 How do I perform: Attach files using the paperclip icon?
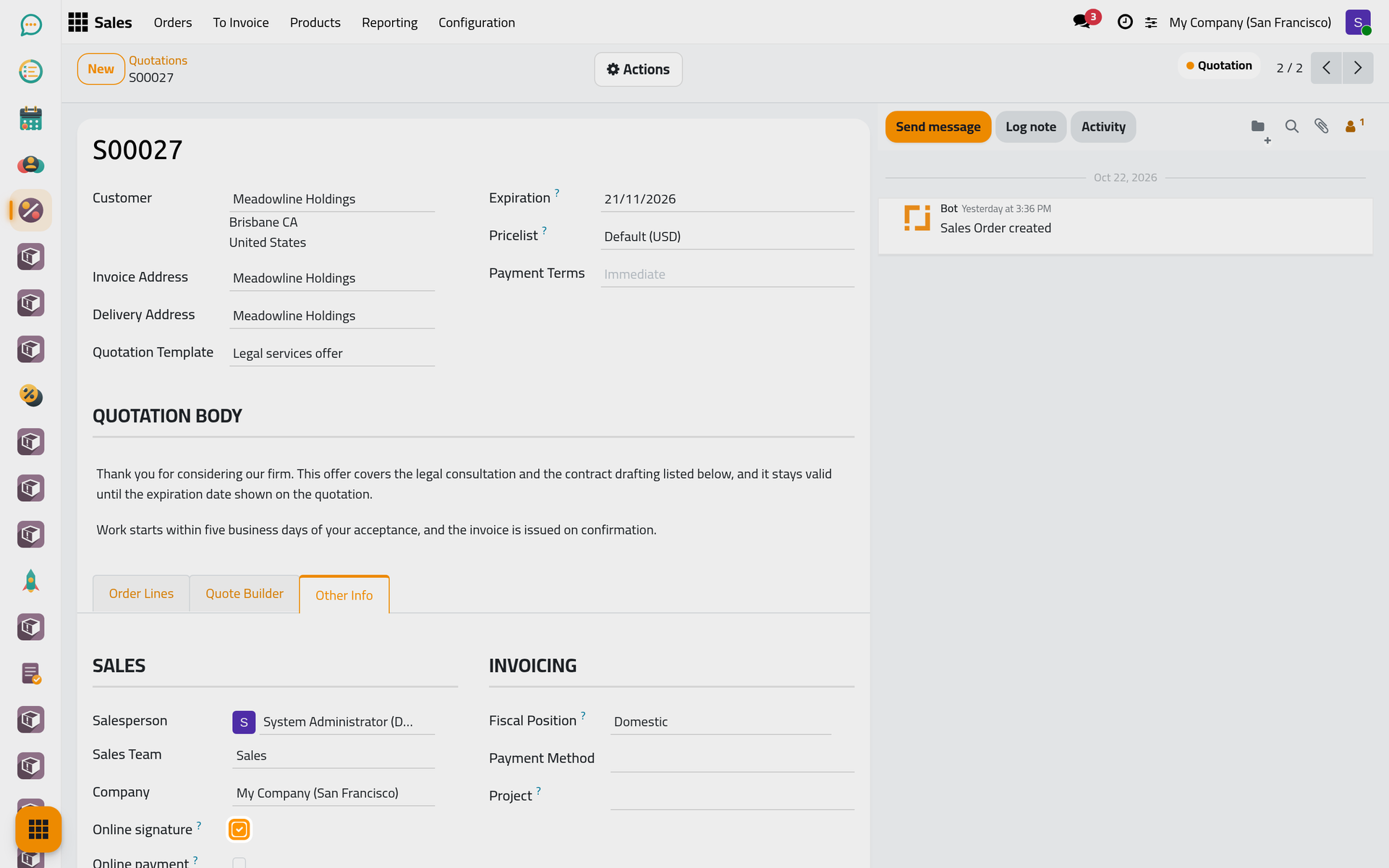coord(1321,127)
